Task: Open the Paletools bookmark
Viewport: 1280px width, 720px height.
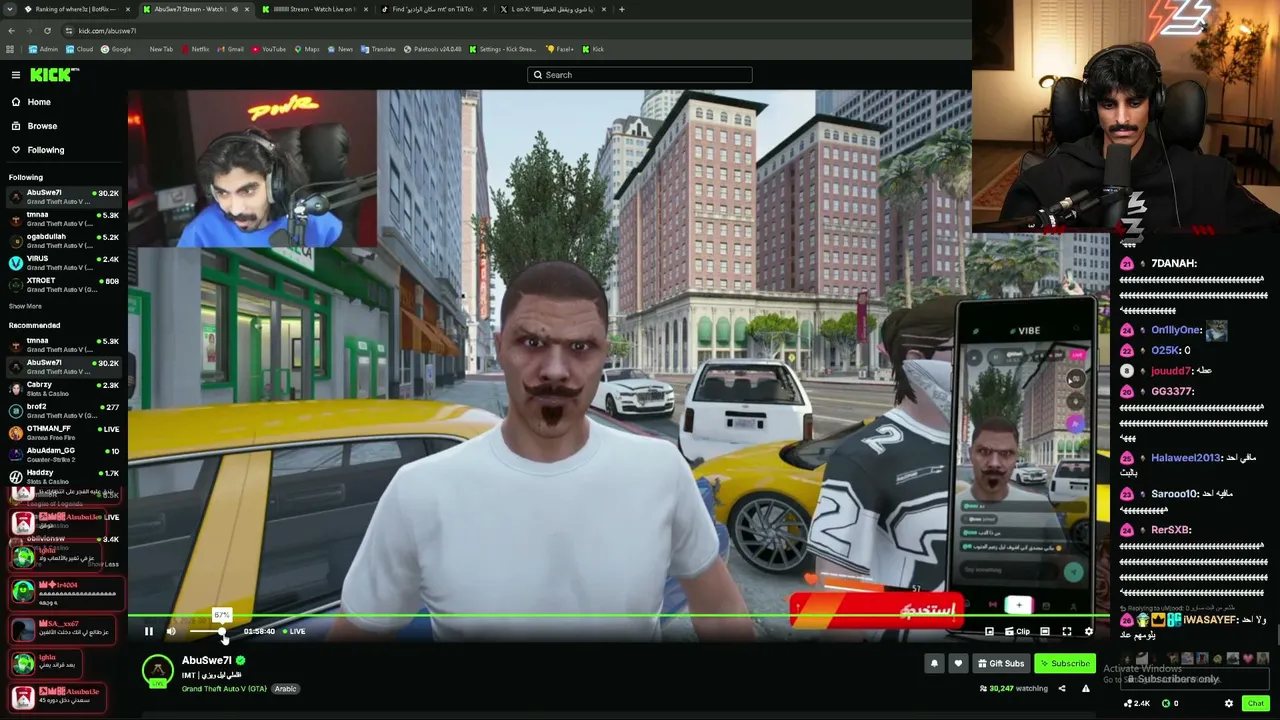Action: pyautogui.click(x=433, y=49)
